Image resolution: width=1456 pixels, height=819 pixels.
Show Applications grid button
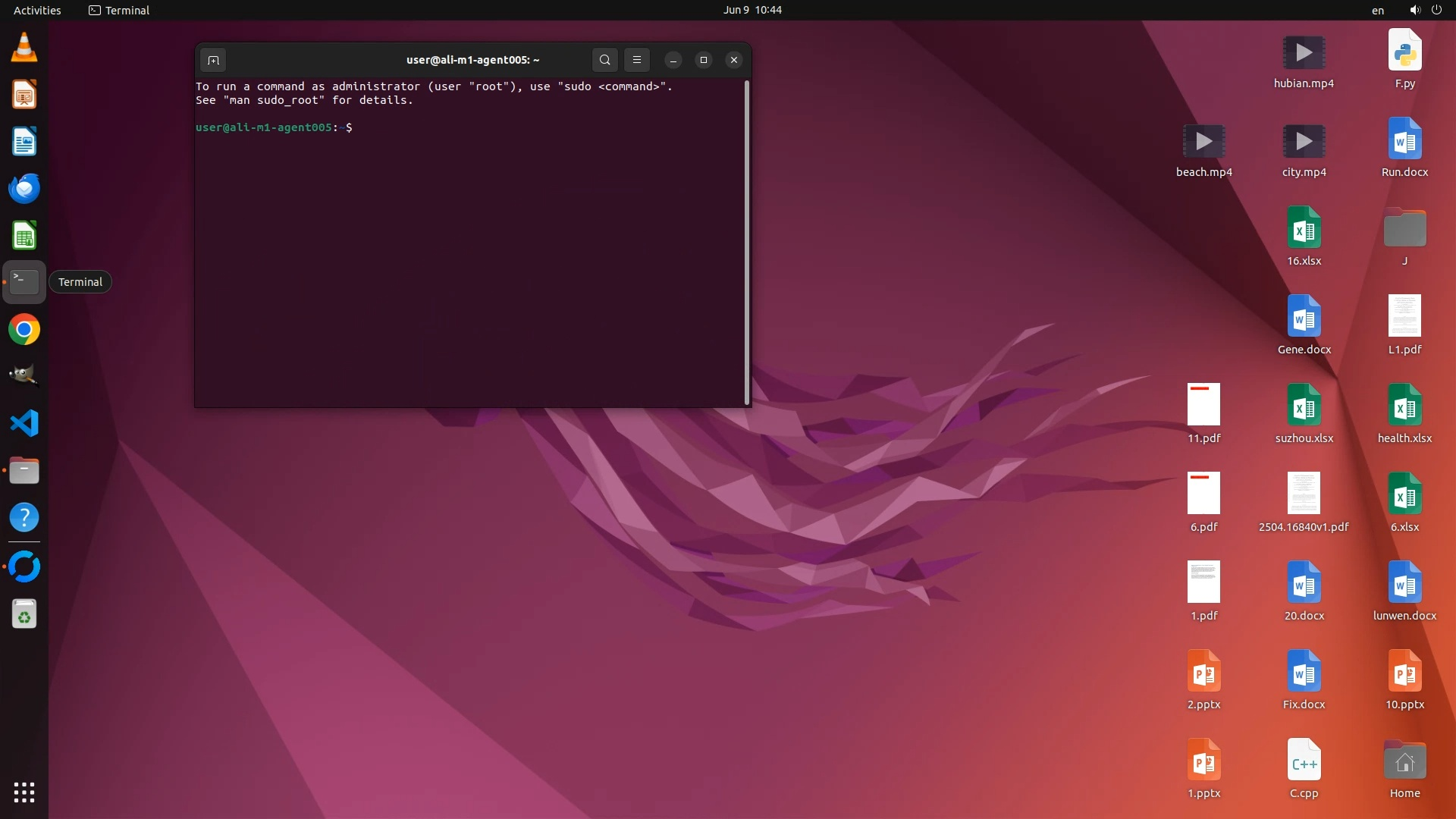[x=24, y=792]
